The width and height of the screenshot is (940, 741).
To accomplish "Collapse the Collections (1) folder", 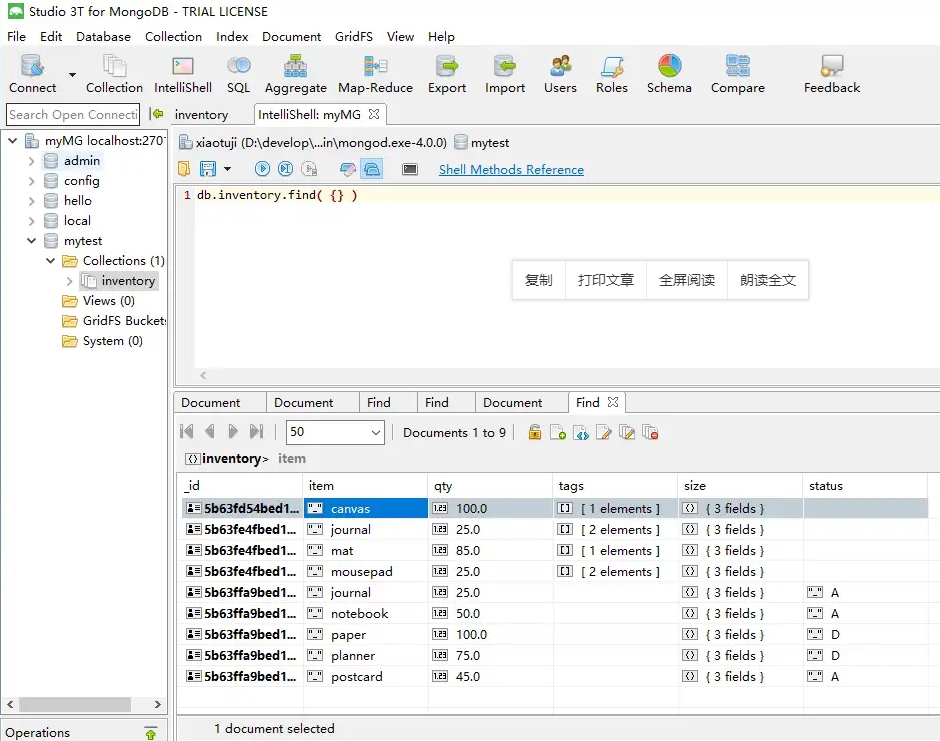I will 51,260.
